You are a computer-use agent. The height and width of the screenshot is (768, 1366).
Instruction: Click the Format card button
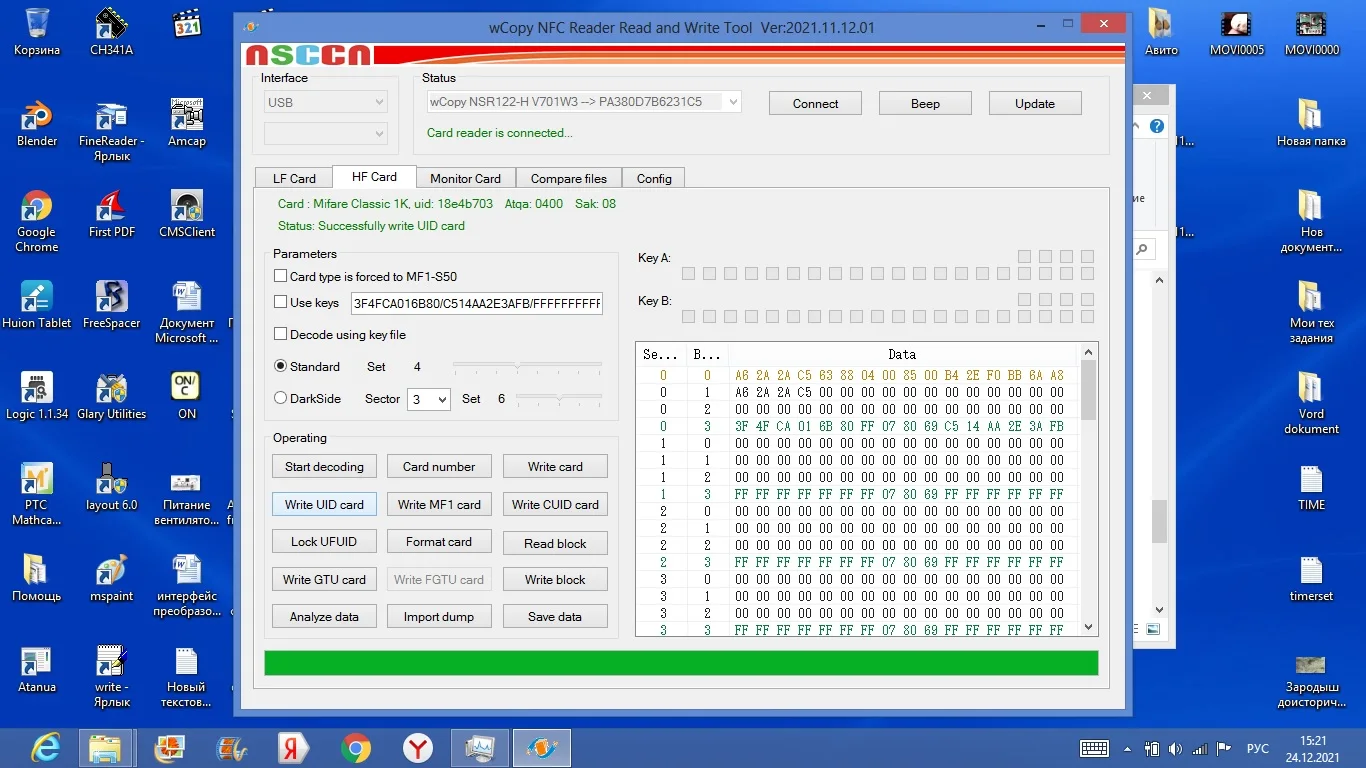coord(439,541)
